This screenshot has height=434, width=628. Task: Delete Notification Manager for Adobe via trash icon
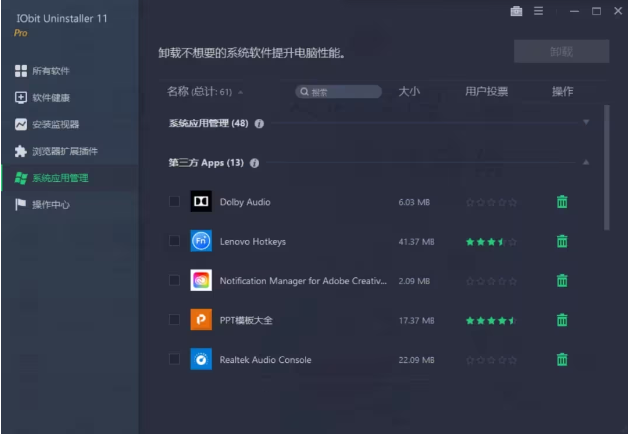point(562,280)
